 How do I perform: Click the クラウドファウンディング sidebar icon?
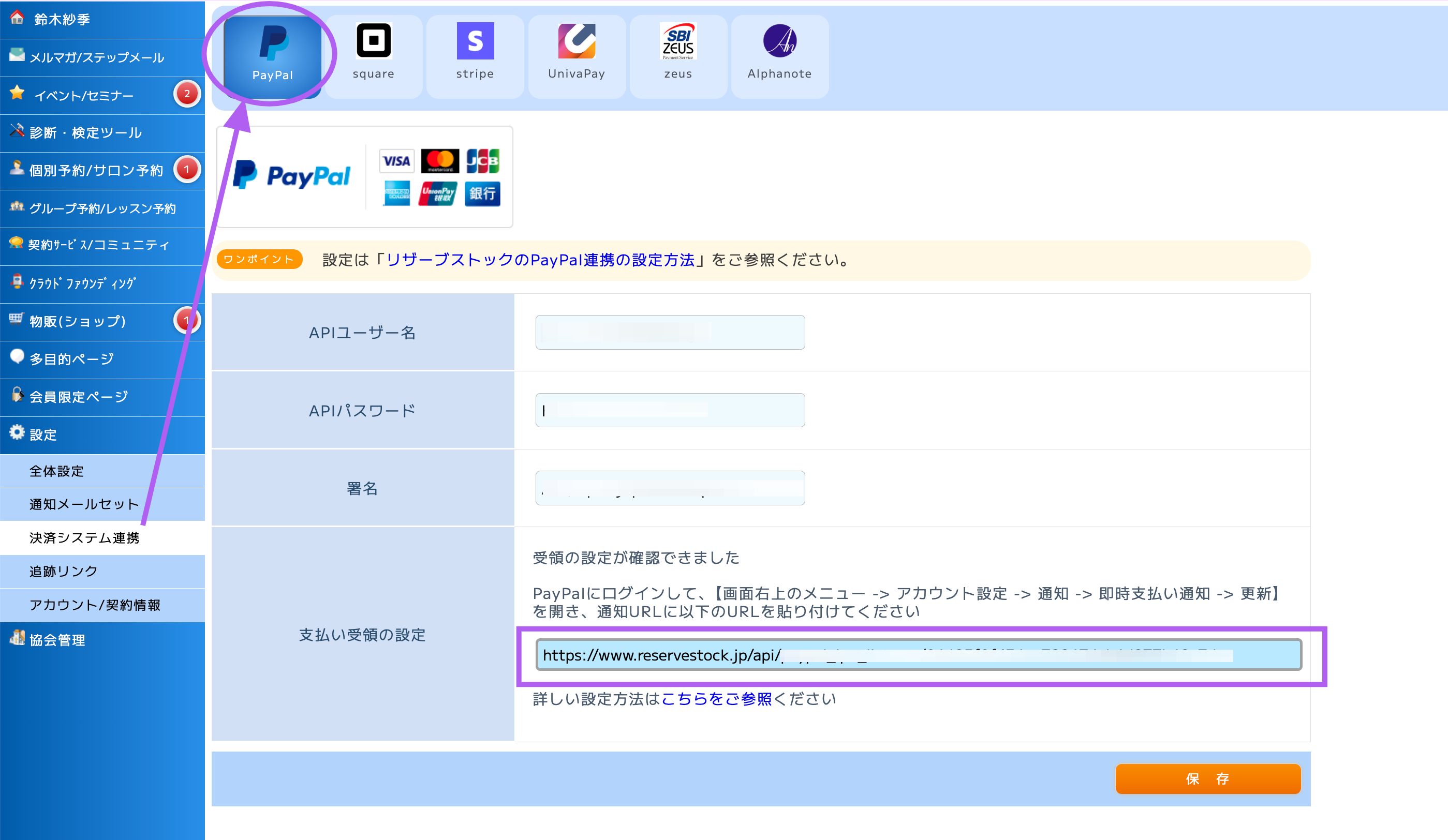(x=17, y=281)
